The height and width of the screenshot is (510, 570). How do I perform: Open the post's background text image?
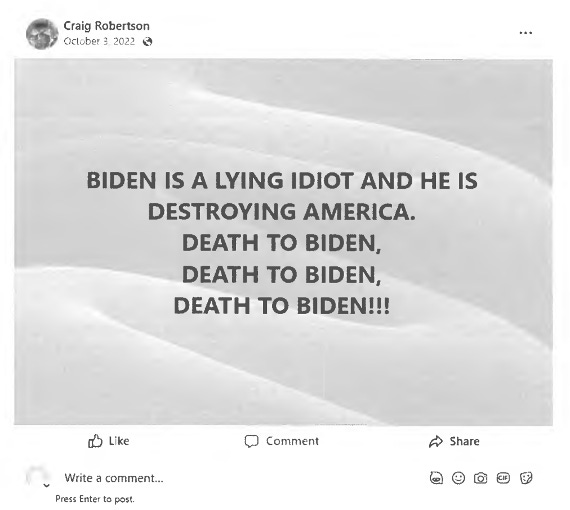pyautogui.click(x=284, y=242)
